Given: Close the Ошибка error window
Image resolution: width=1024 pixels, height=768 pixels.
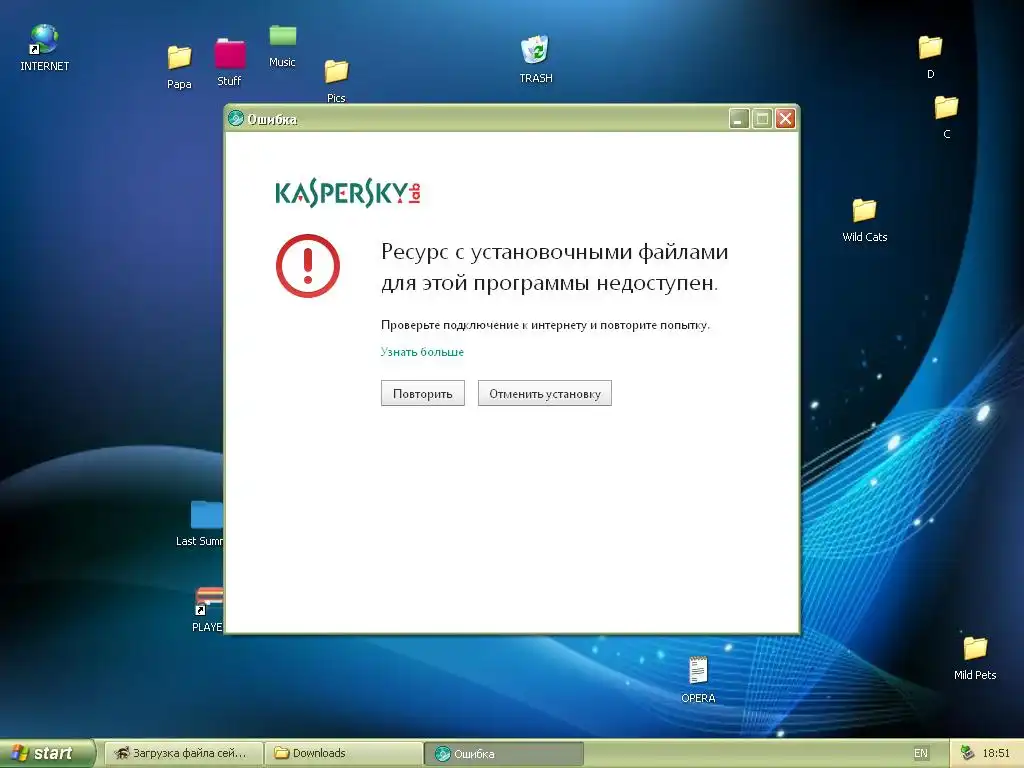Looking at the screenshot, I should (x=786, y=119).
